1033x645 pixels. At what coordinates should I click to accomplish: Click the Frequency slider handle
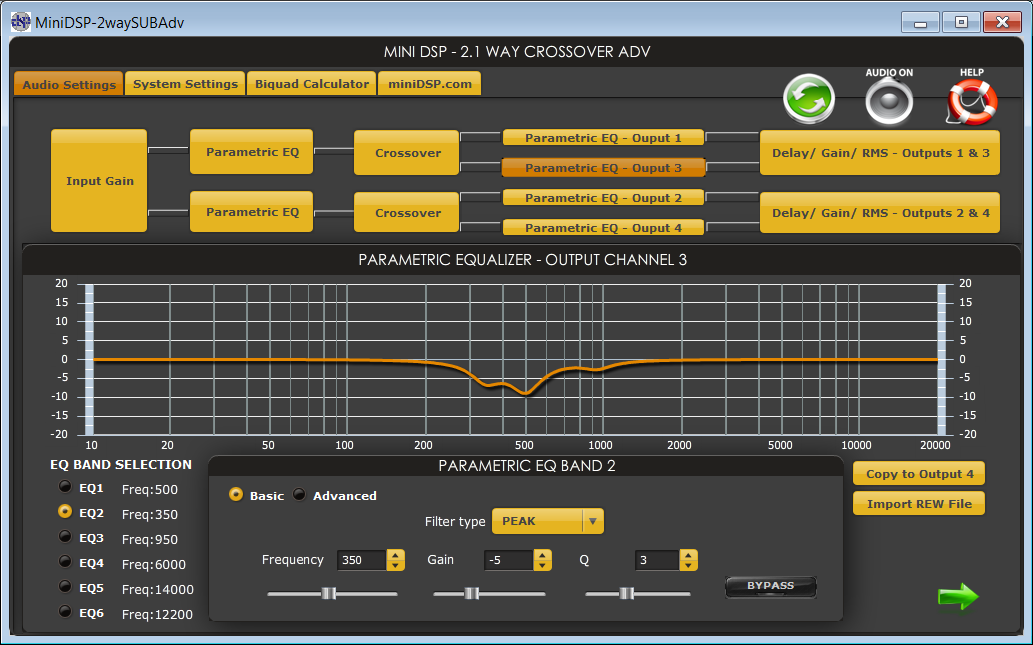pos(329,594)
